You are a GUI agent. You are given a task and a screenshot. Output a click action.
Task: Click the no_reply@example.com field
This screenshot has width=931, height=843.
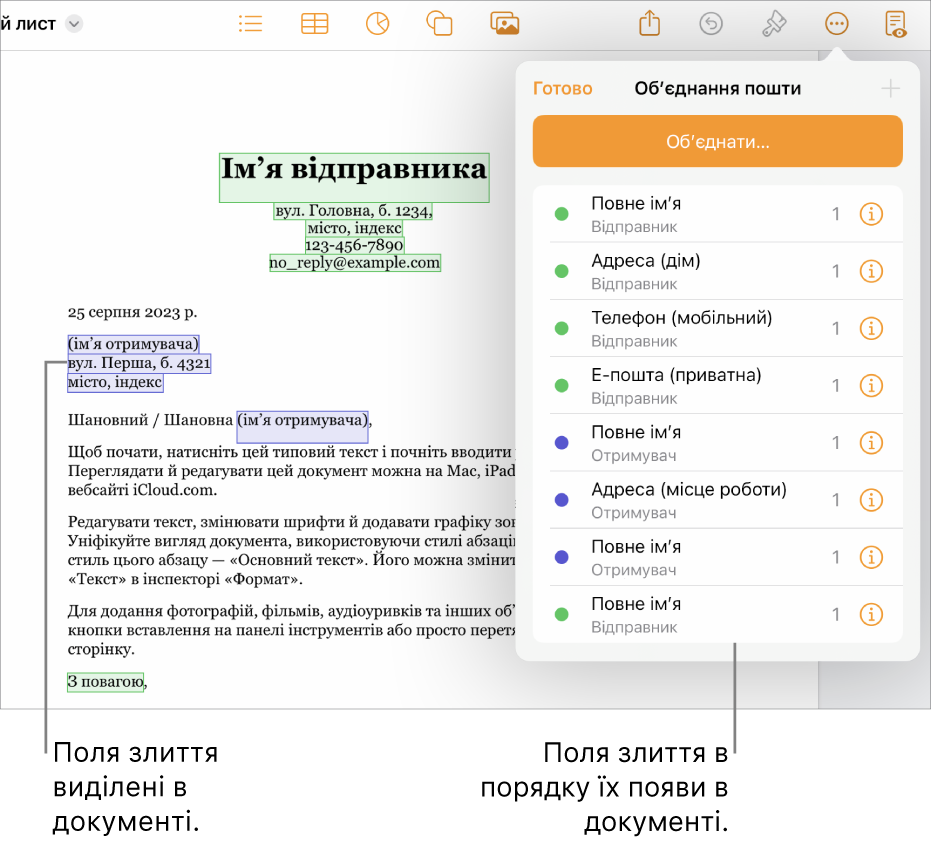(x=355, y=262)
